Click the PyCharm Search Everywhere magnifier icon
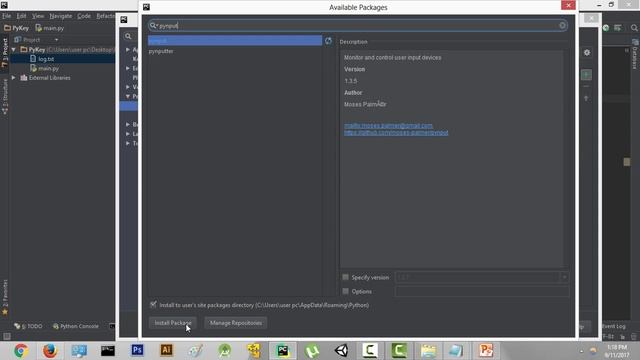Image resolution: width=640 pixels, height=360 pixels. [x=634, y=28]
